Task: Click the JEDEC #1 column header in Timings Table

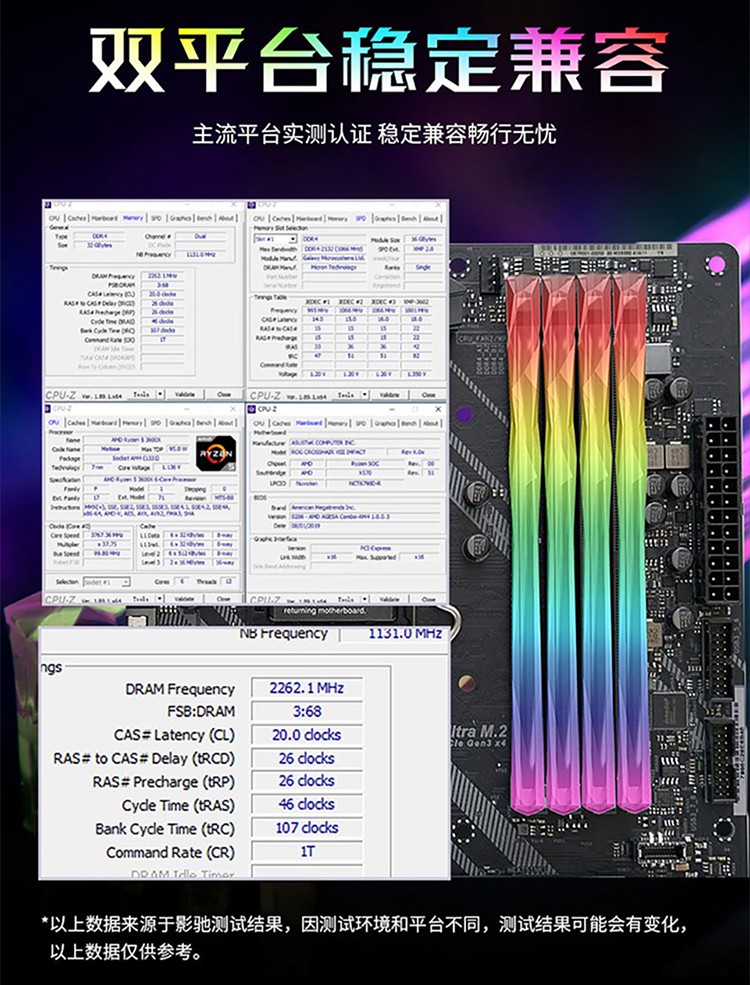Action: [x=317, y=302]
